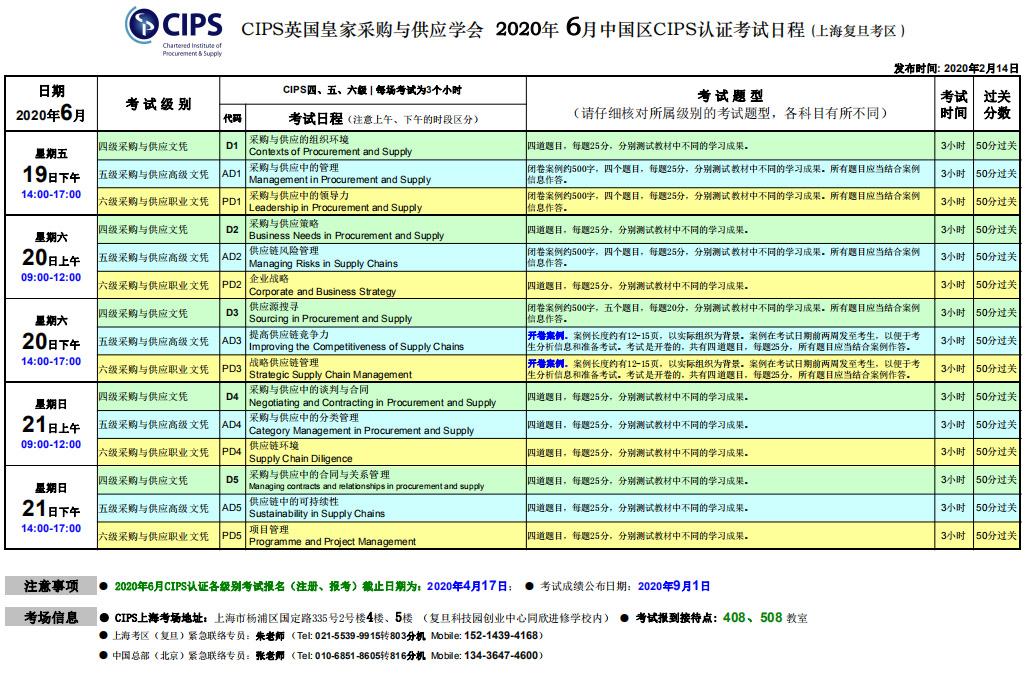Click 'Category Management in Procurement and Supply'
This screenshot has width=1027, height=674.
[x=362, y=431]
